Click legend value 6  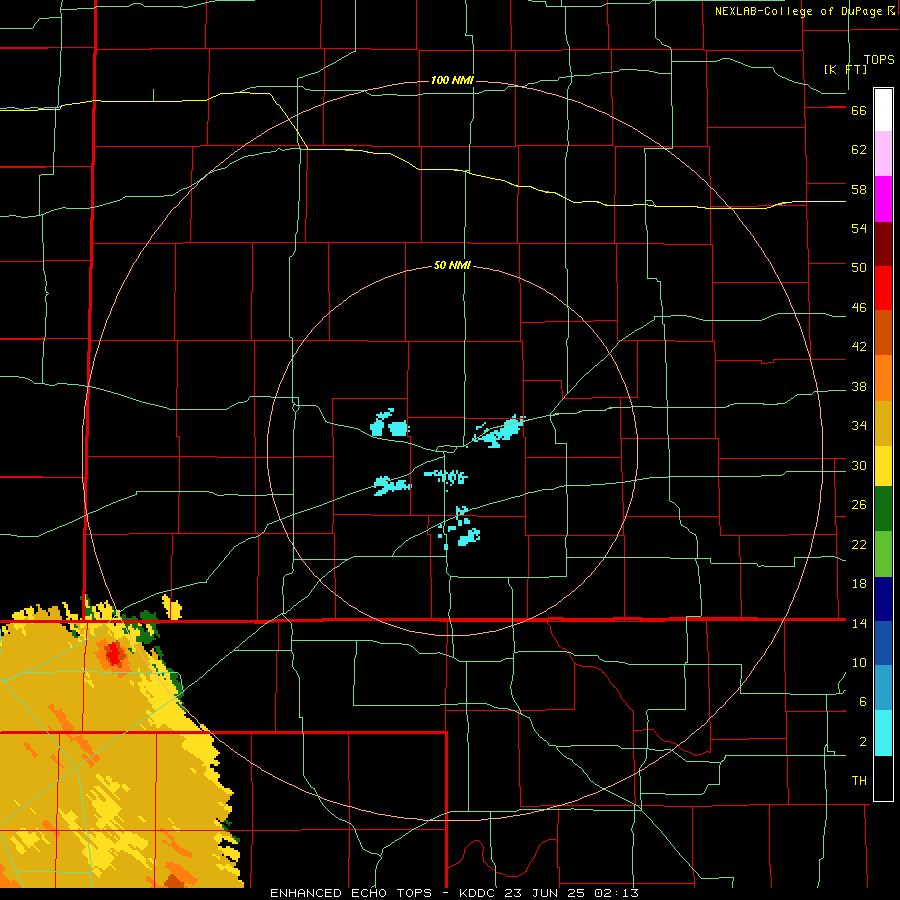click(863, 702)
